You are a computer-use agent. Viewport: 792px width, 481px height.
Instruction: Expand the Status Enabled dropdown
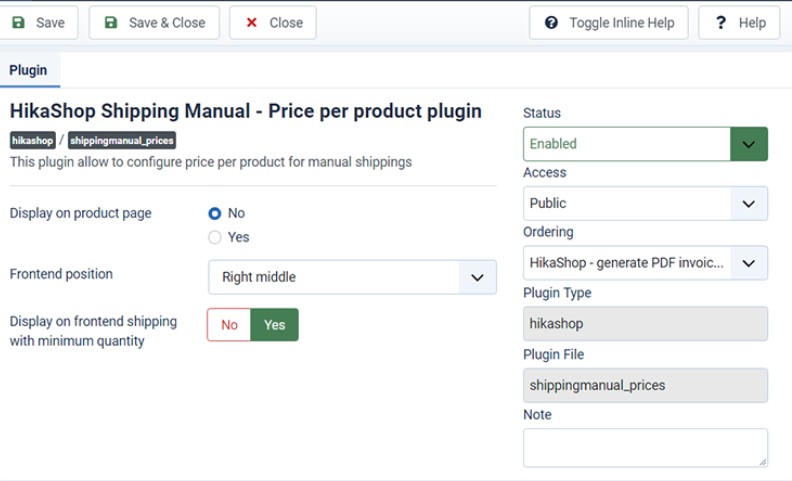tap(749, 144)
